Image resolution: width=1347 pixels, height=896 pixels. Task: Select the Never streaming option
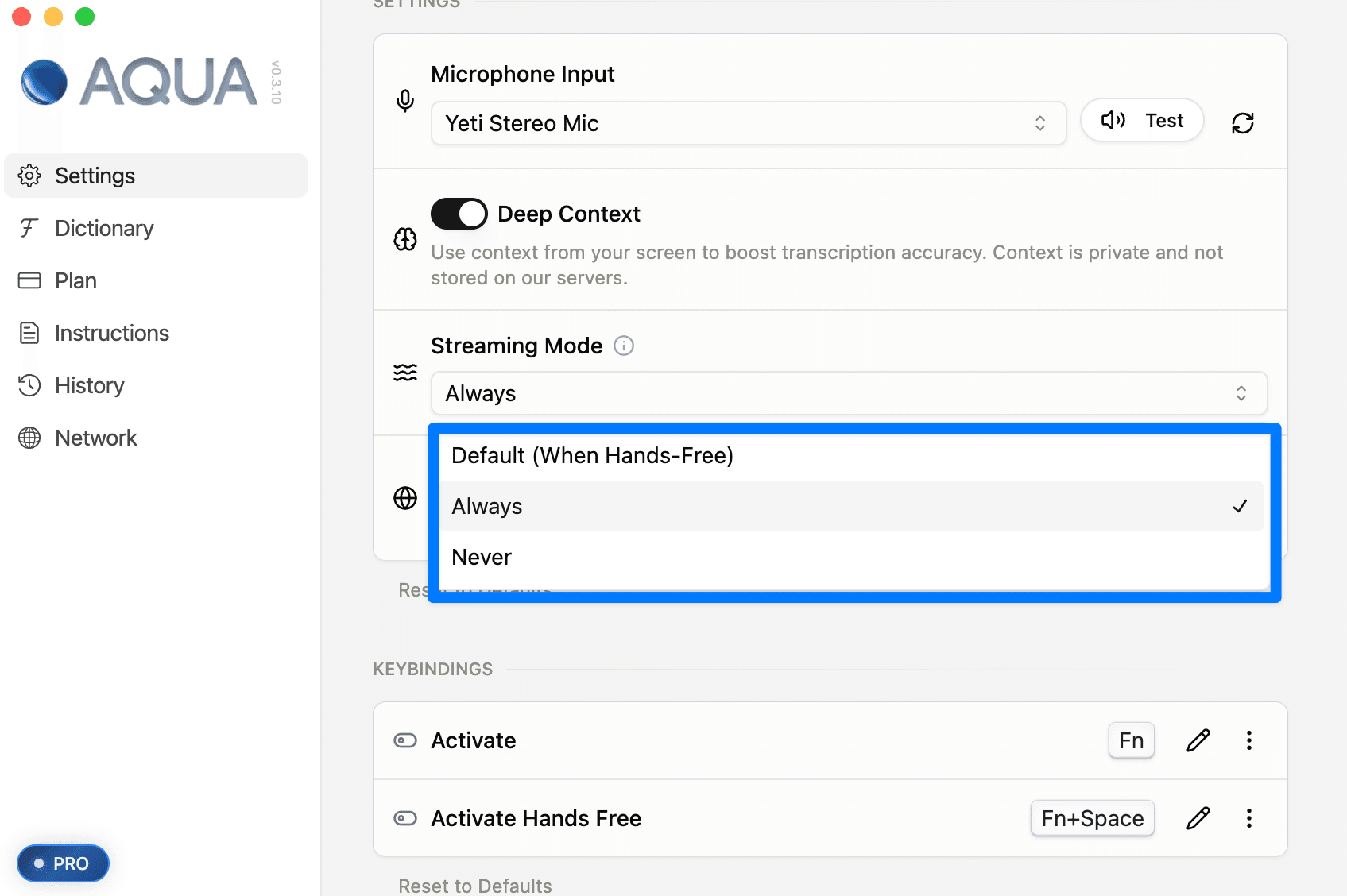click(x=482, y=557)
